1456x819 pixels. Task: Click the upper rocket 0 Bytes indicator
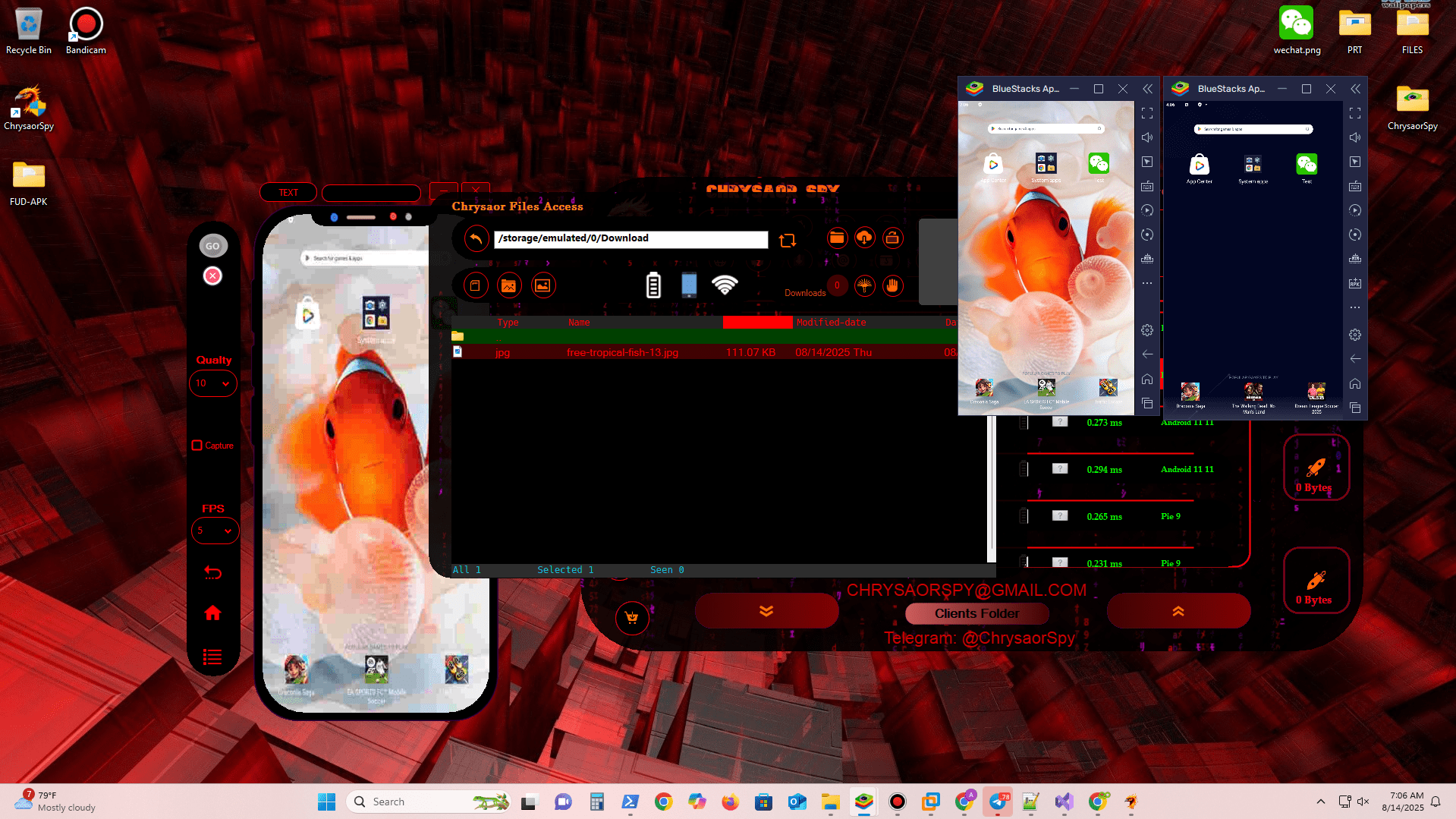click(x=1316, y=468)
